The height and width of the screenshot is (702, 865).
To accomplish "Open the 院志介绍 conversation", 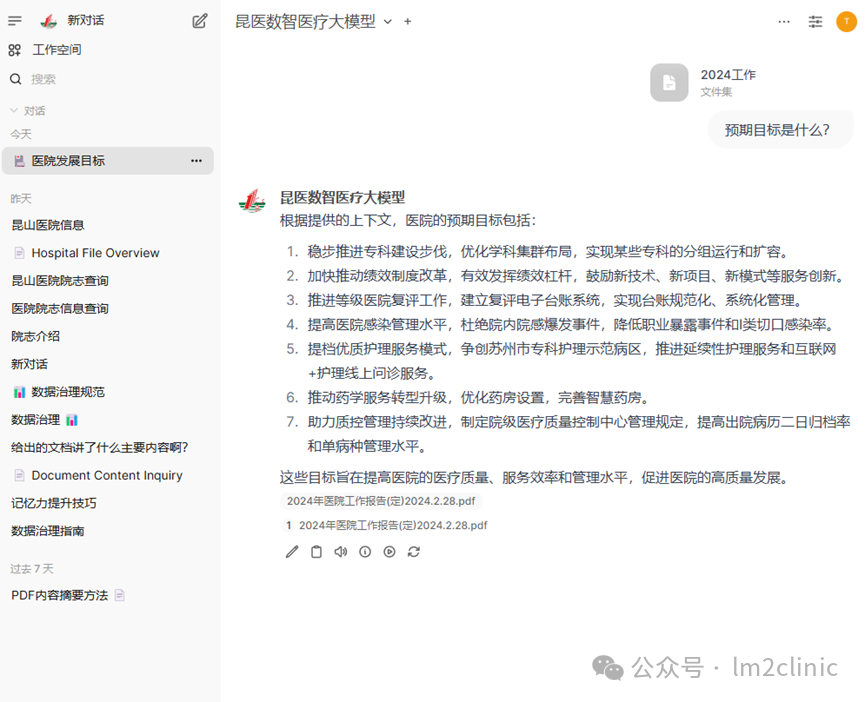I will (36, 336).
